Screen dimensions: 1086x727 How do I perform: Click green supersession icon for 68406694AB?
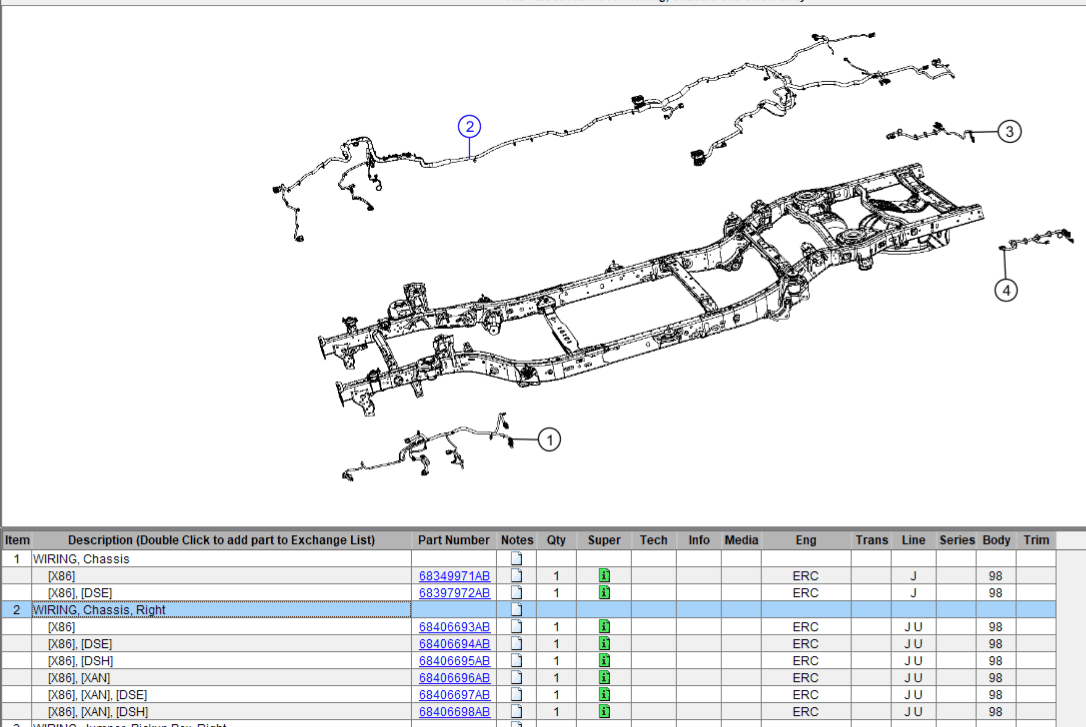(605, 643)
